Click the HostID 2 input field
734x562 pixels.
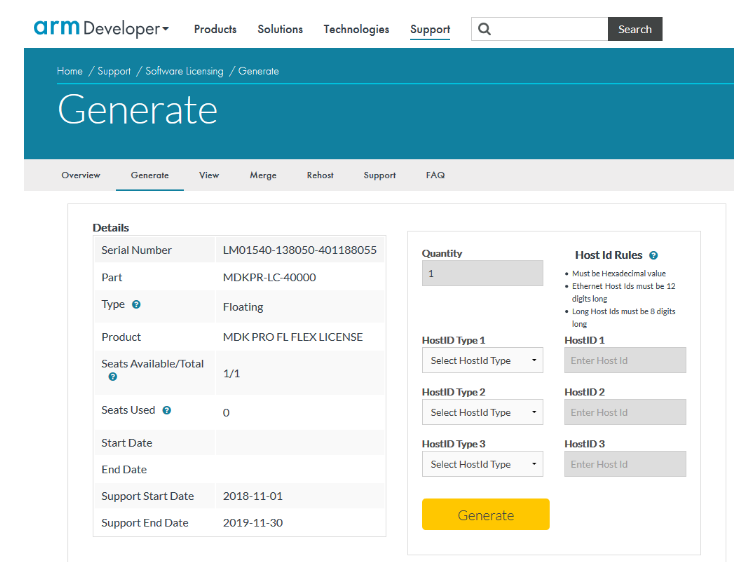pyautogui.click(x=625, y=412)
